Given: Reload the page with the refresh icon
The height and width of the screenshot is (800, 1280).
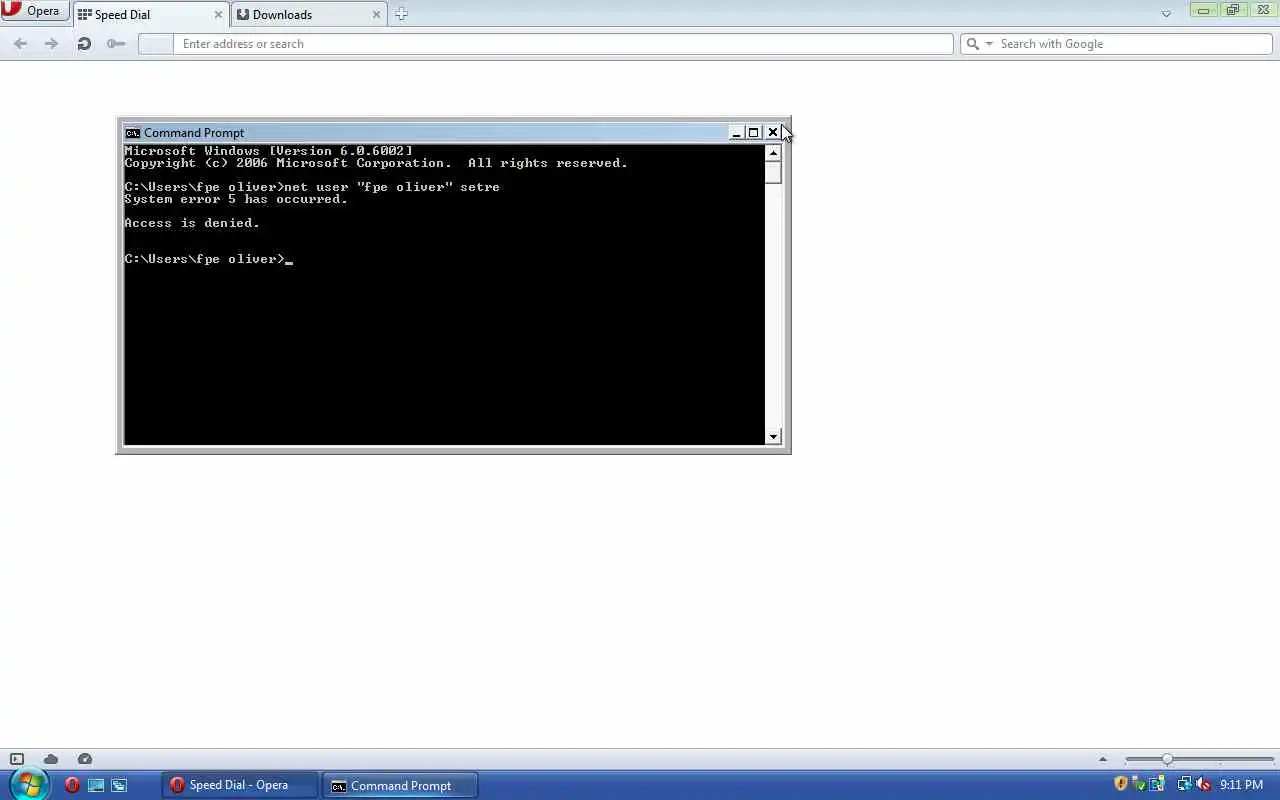Looking at the screenshot, I should 84,44.
